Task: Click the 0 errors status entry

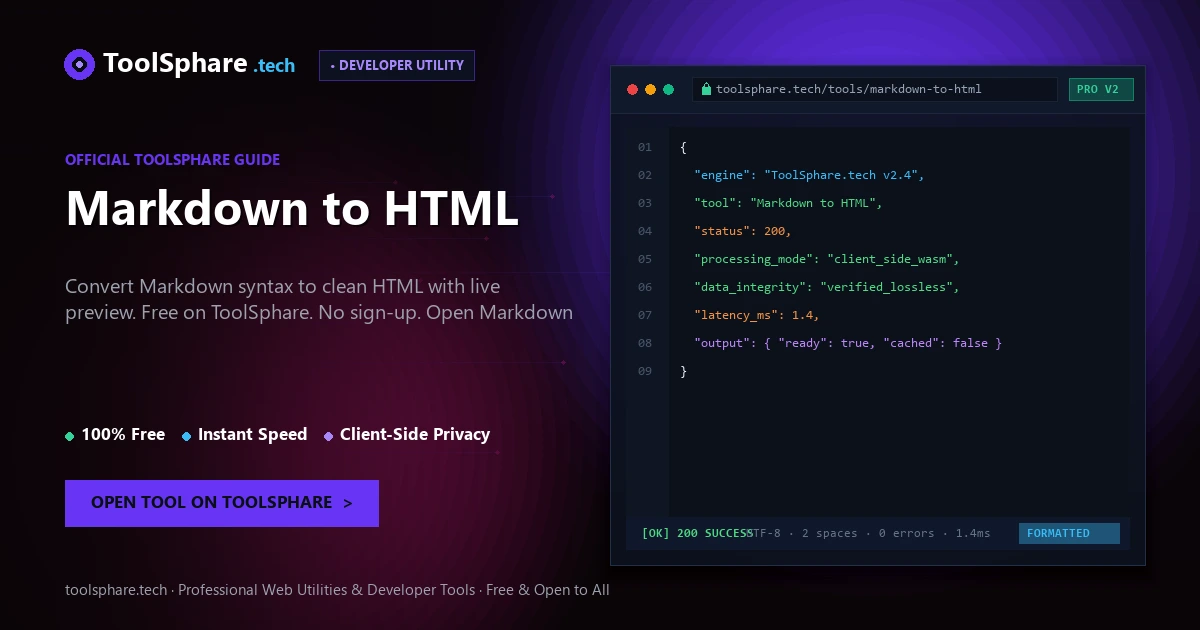Action: [906, 533]
